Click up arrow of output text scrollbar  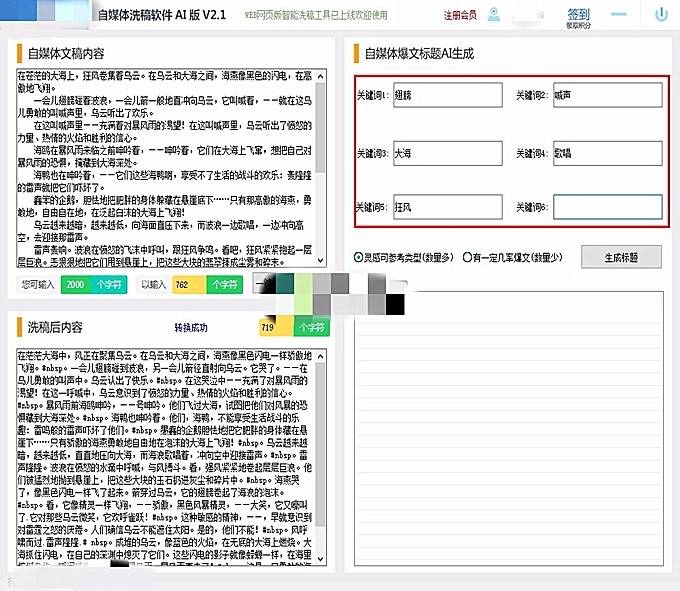click(x=320, y=356)
